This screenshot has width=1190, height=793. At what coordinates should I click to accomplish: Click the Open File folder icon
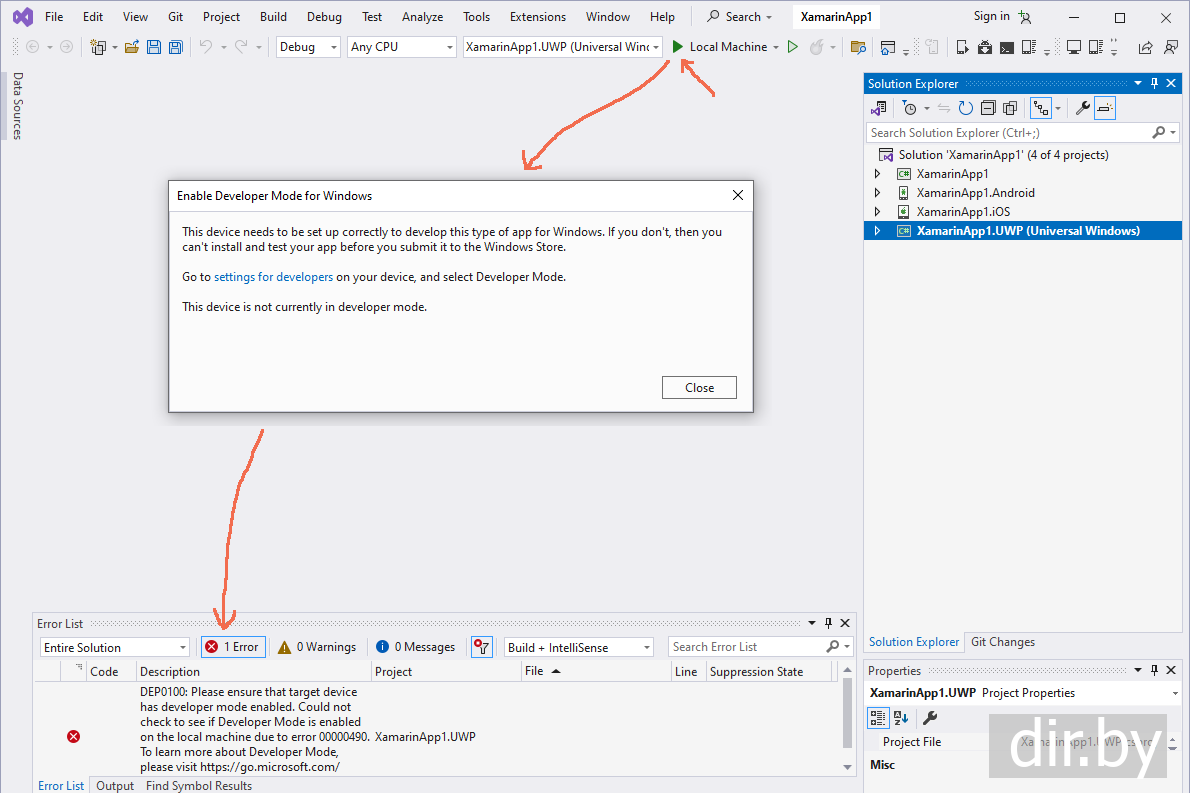(x=132, y=47)
